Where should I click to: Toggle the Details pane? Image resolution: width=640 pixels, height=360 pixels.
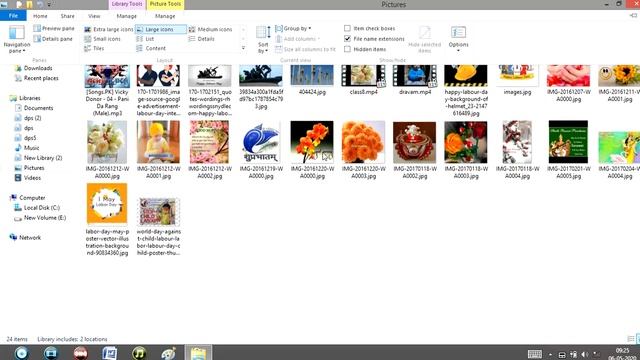tap(53, 39)
